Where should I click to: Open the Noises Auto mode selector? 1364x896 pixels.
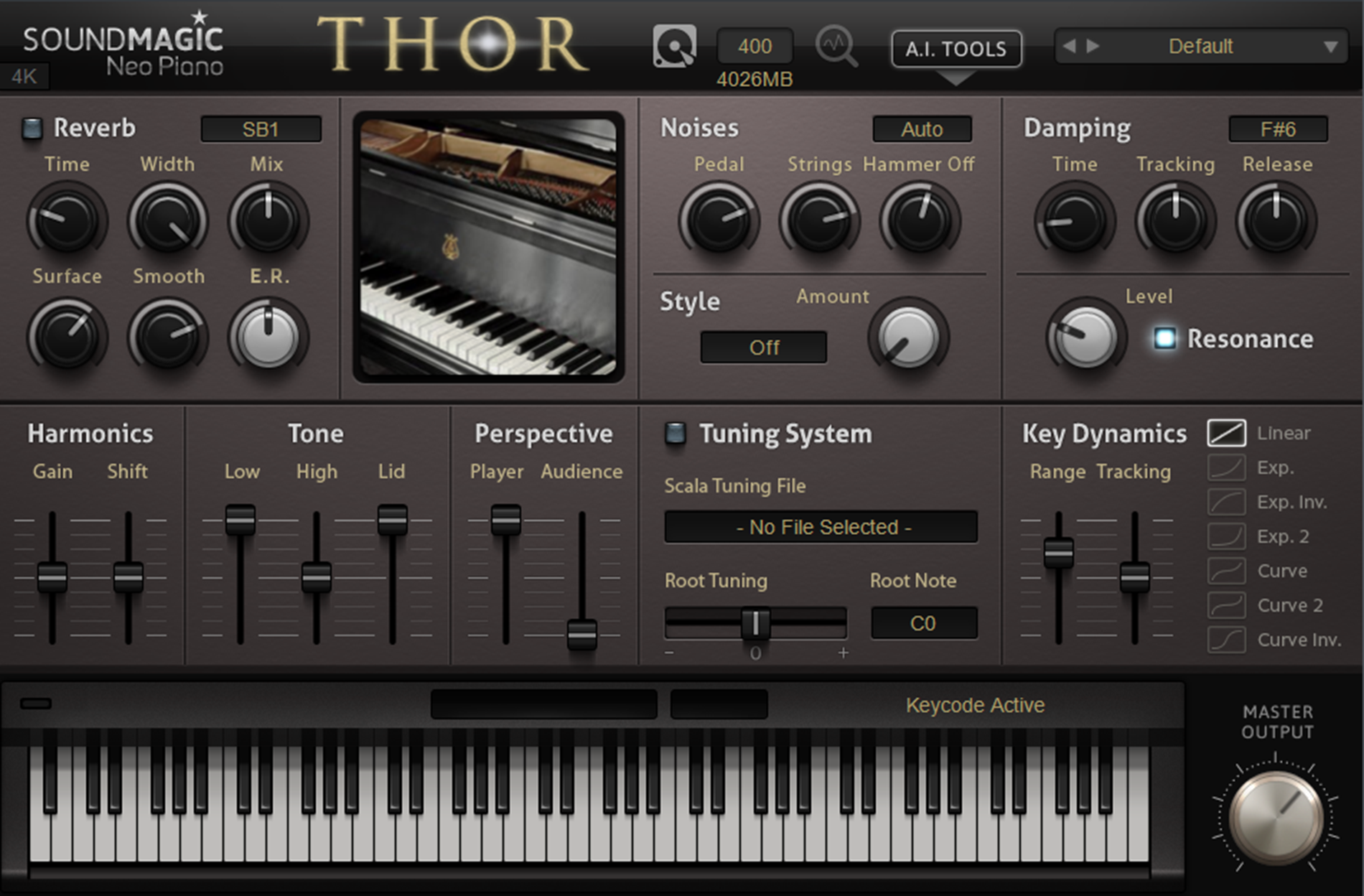(922, 129)
